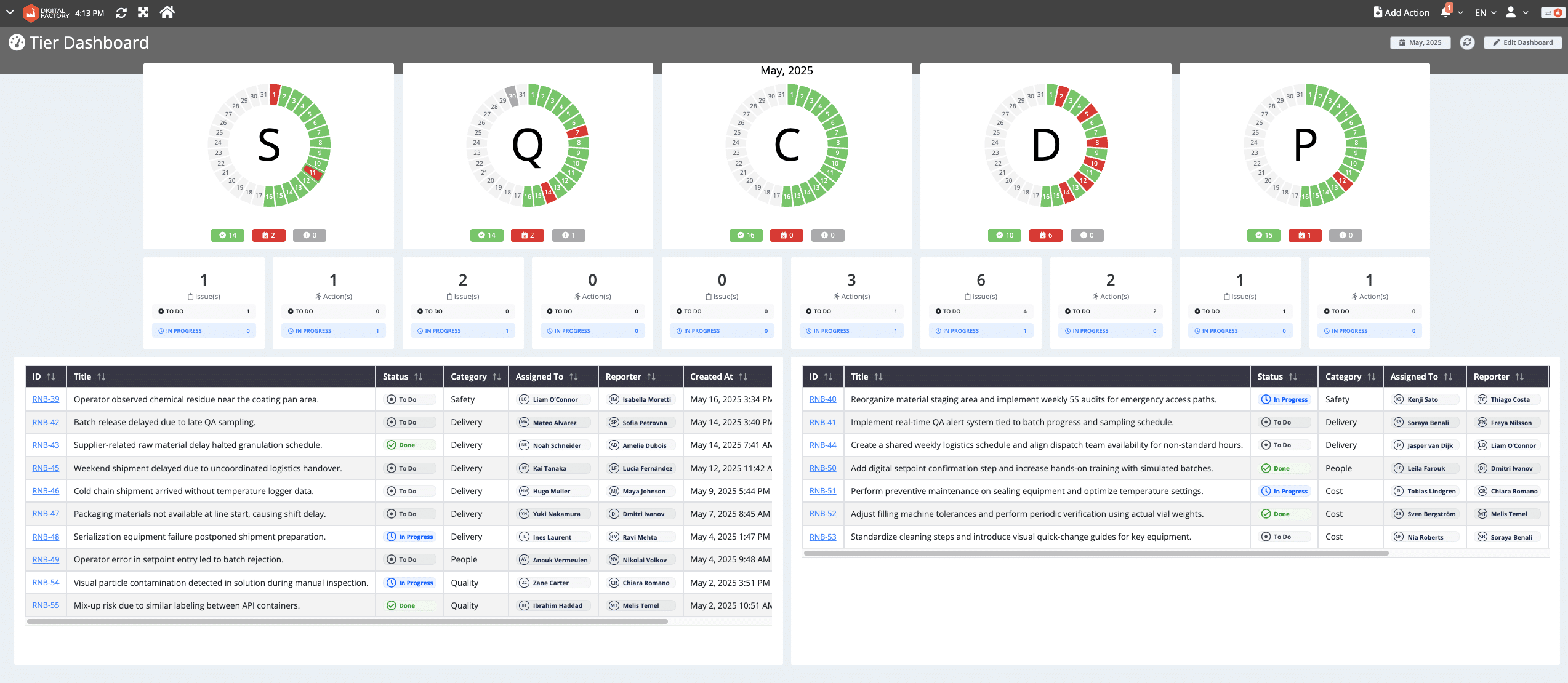Open action RNB-40 link
This screenshot has height=683, width=1568.
pos(822,399)
